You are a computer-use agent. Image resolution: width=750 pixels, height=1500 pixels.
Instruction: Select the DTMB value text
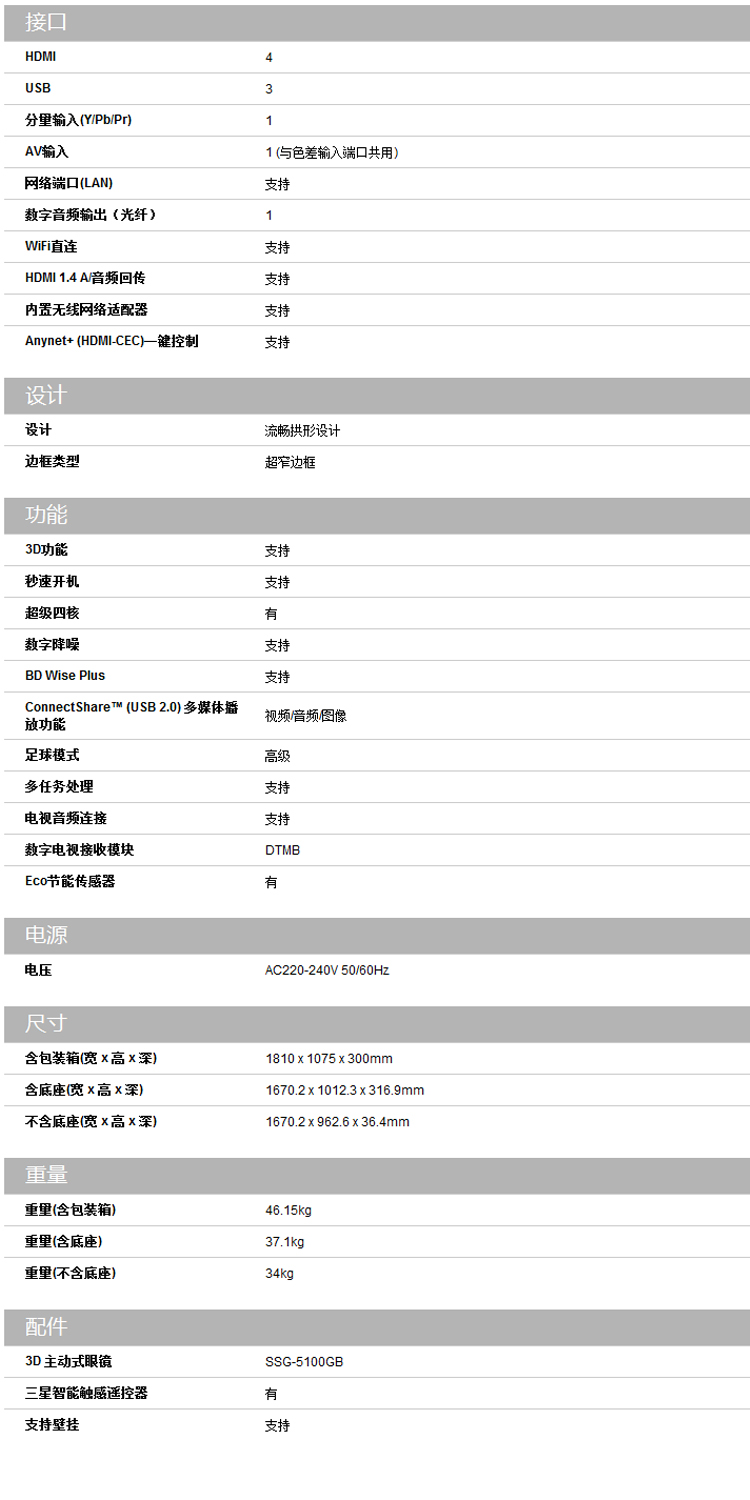click(282, 850)
